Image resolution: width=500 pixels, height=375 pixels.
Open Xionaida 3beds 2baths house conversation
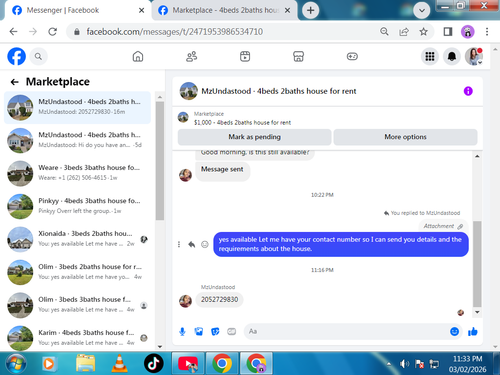(x=77, y=239)
